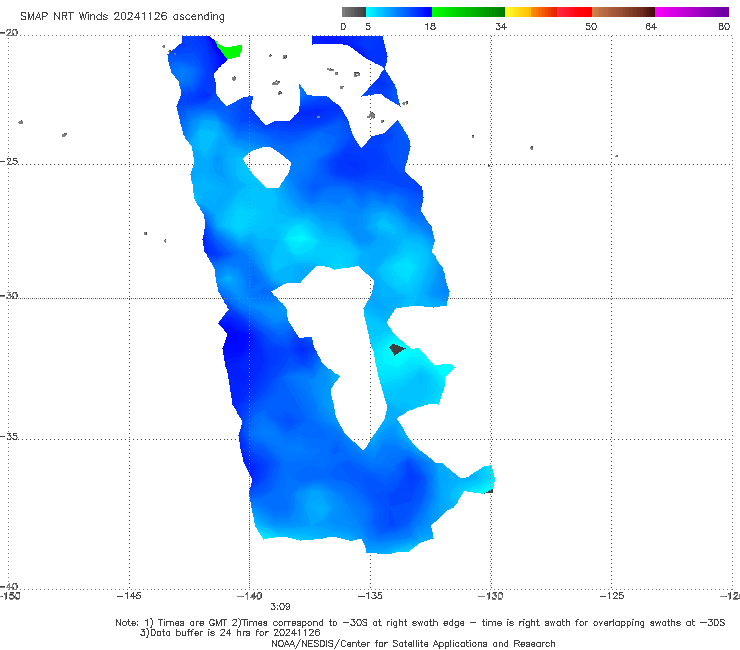This screenshot has height=650, width=740.
Task: Click the color bar label '64'
Action: [651, 26]
